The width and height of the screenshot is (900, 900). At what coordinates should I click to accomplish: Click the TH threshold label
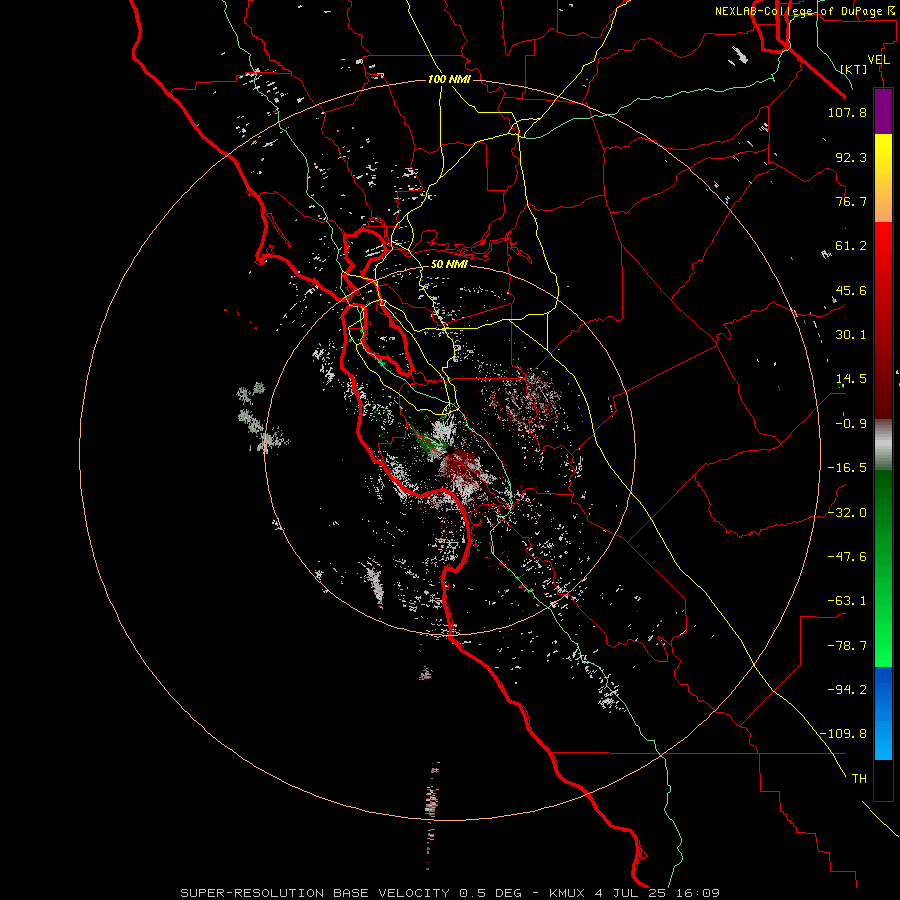click(859, 779)
